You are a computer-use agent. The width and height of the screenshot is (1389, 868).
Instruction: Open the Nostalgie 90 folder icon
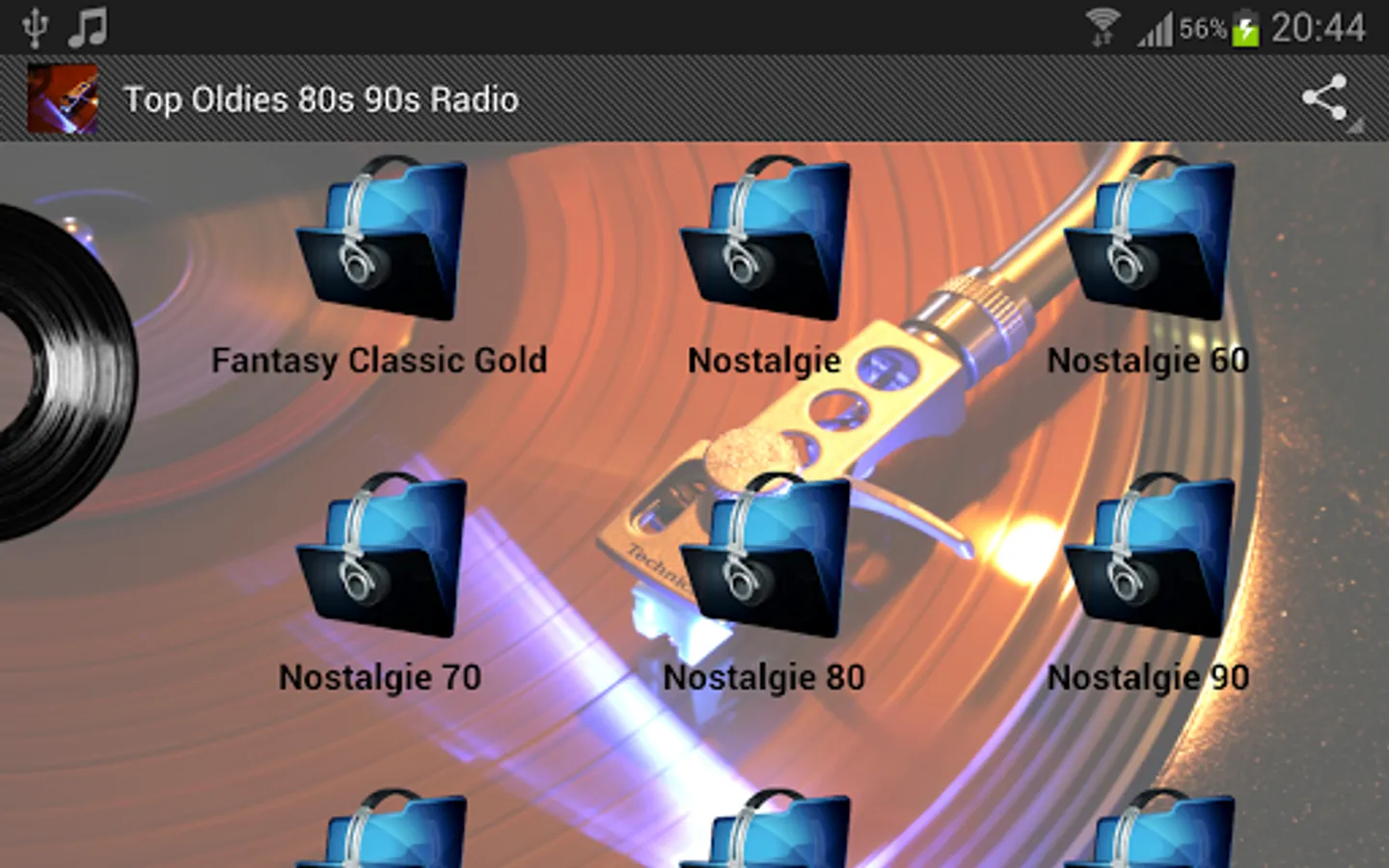pyautogui.click(x=1149, y=556)
